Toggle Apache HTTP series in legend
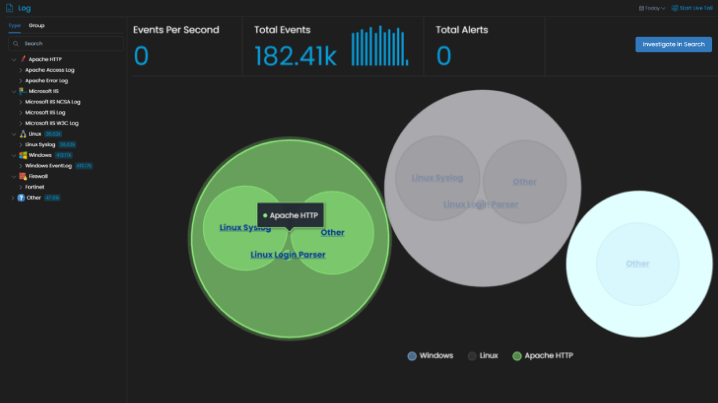The width and height of the screenshot is (718, 403). (542, 355)
